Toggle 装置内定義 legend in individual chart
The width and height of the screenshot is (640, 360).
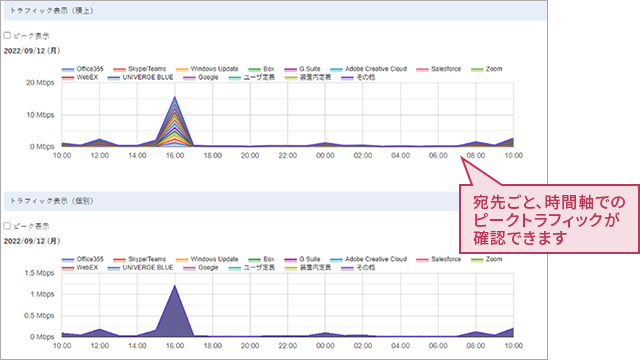tap(308, 267)
